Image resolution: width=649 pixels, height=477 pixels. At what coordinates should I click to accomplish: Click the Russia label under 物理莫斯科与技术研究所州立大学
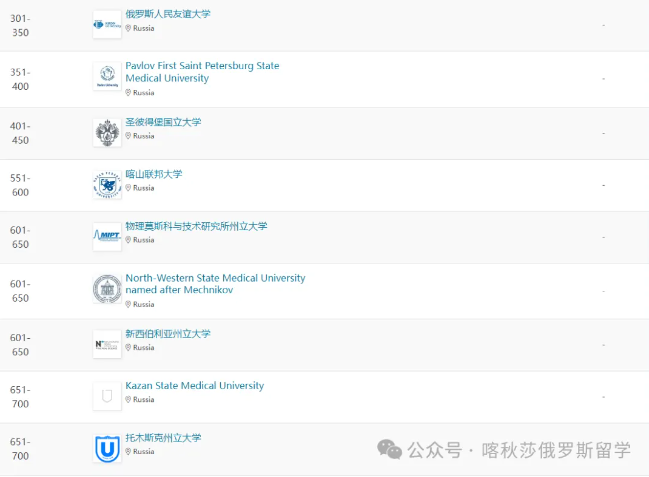click(144, 240)
